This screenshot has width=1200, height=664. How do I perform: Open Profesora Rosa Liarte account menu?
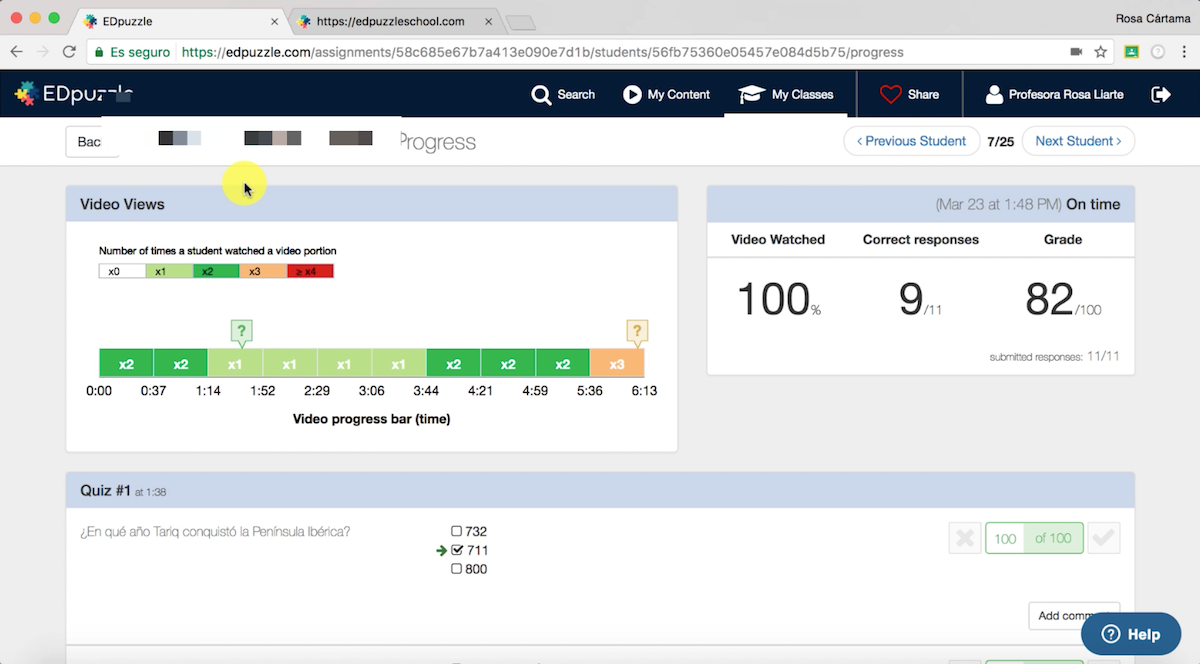click(x=1054, y=95)
